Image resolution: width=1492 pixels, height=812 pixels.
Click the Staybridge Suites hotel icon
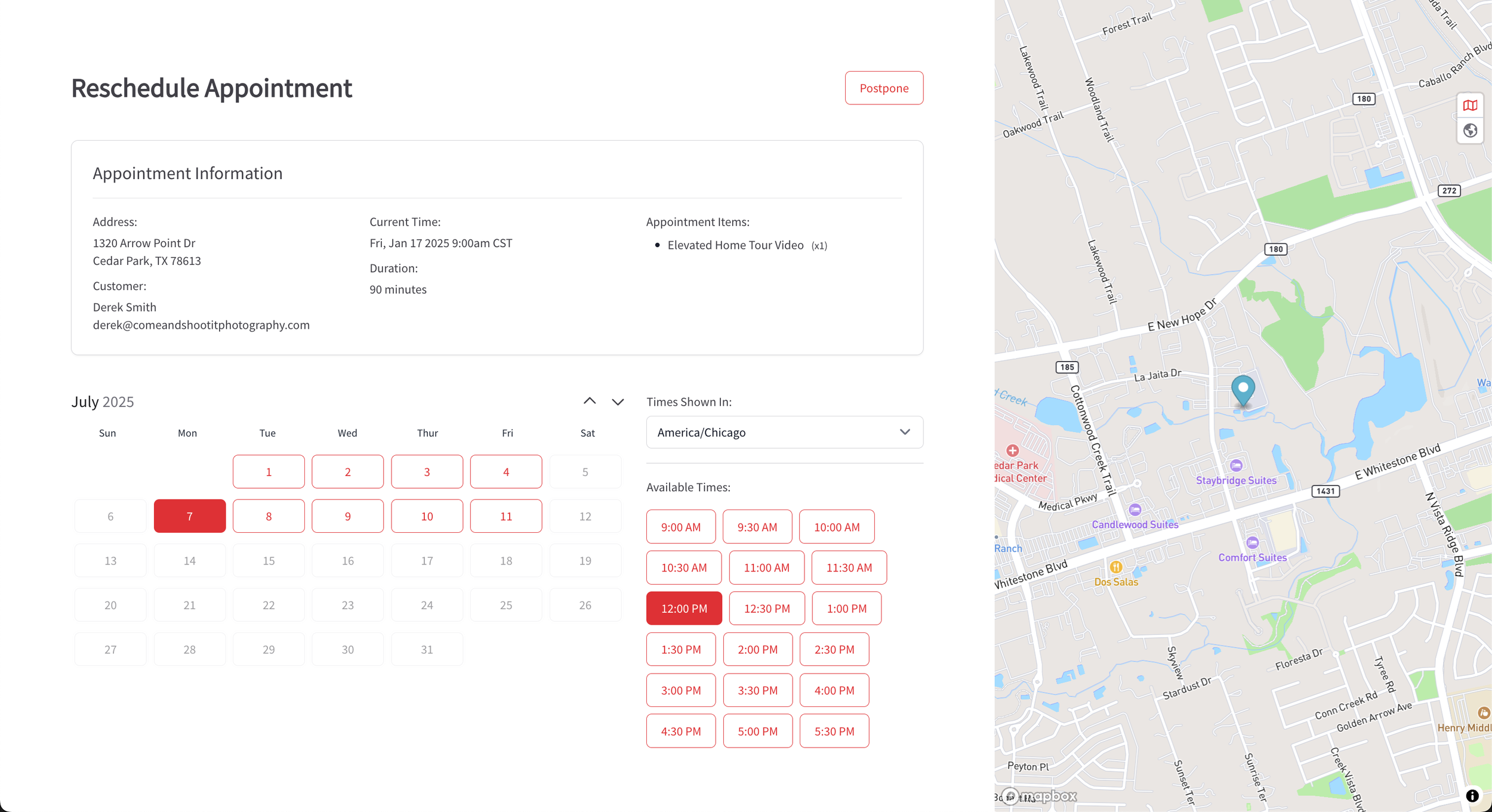[1236, 465]
